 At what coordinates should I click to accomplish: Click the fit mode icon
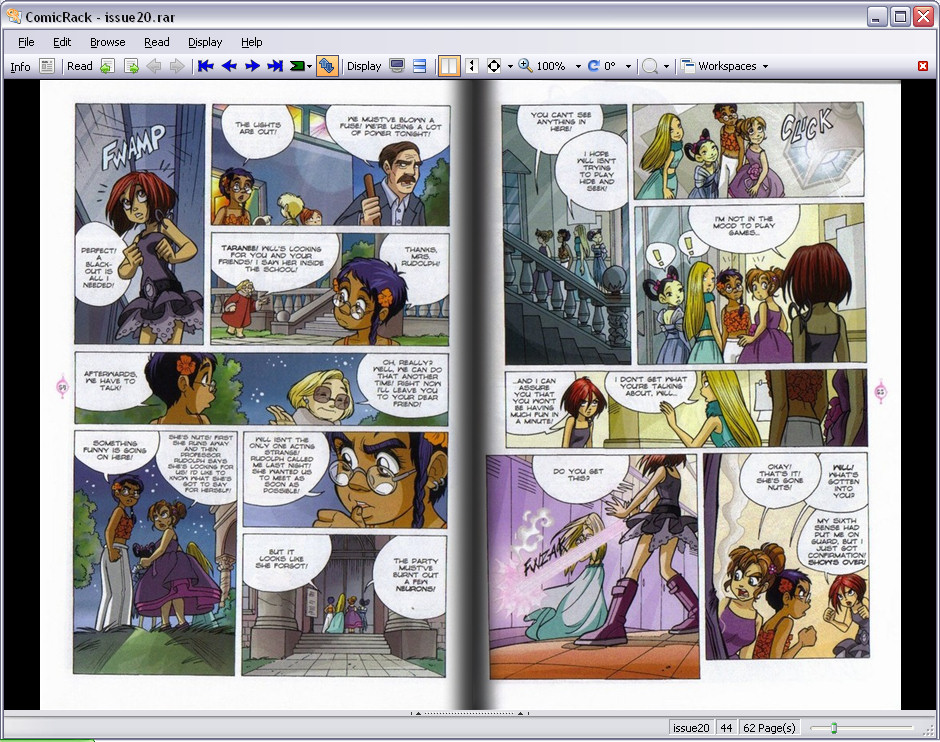coord(494,66)
